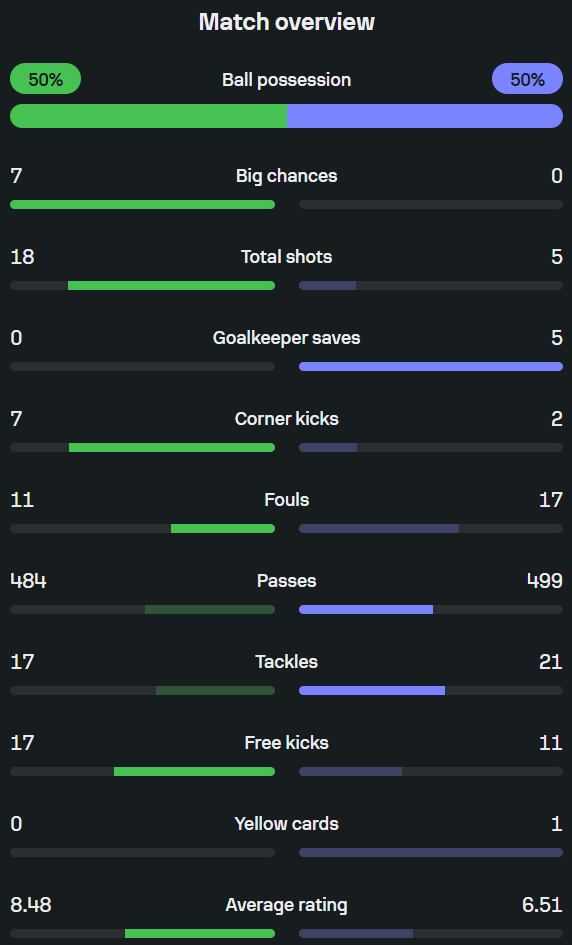Select the Passes value 499
572x945 pixels.
(x=544, y=580)
